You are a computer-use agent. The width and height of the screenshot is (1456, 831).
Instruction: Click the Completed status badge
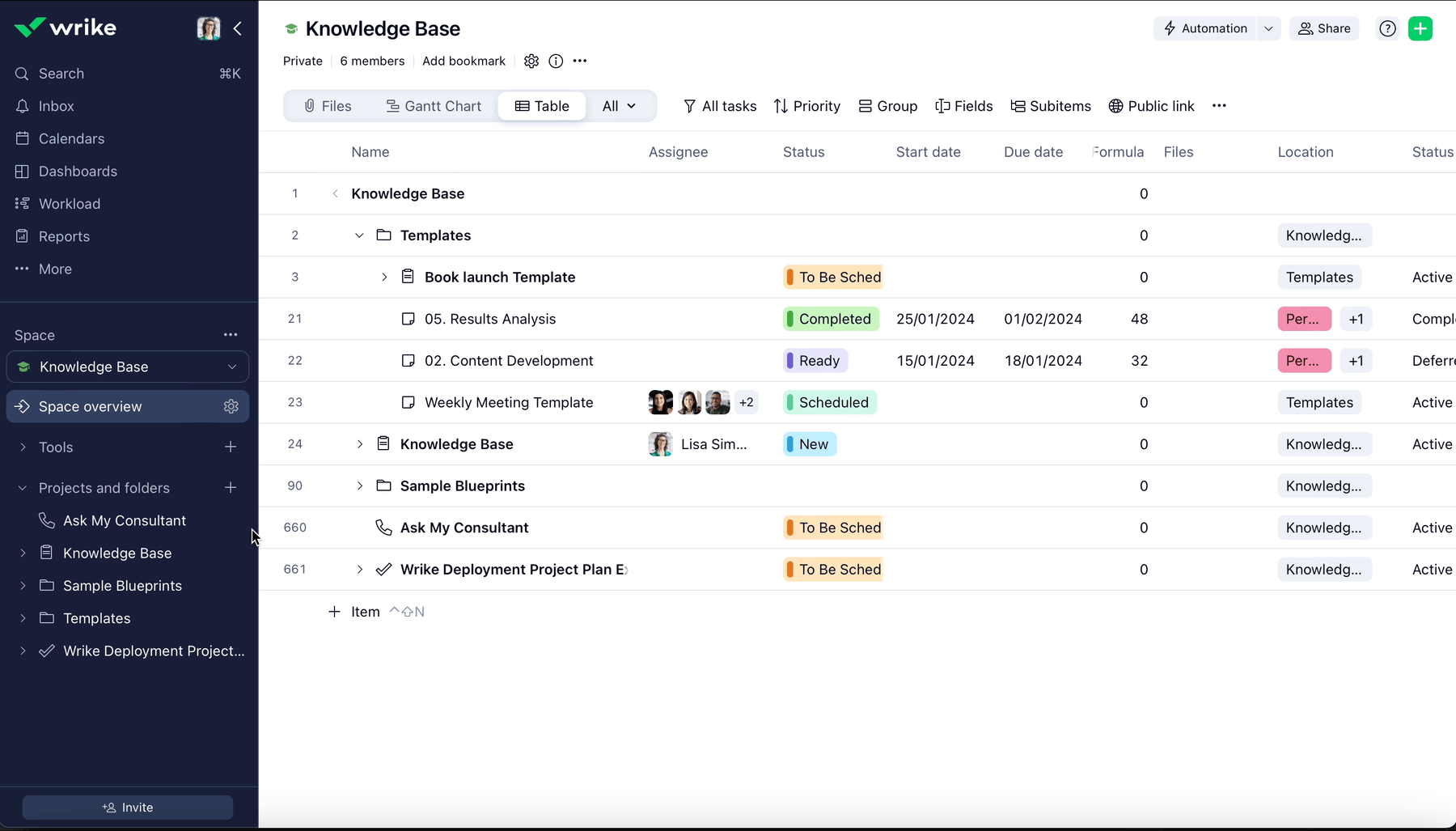pos(831,319)
